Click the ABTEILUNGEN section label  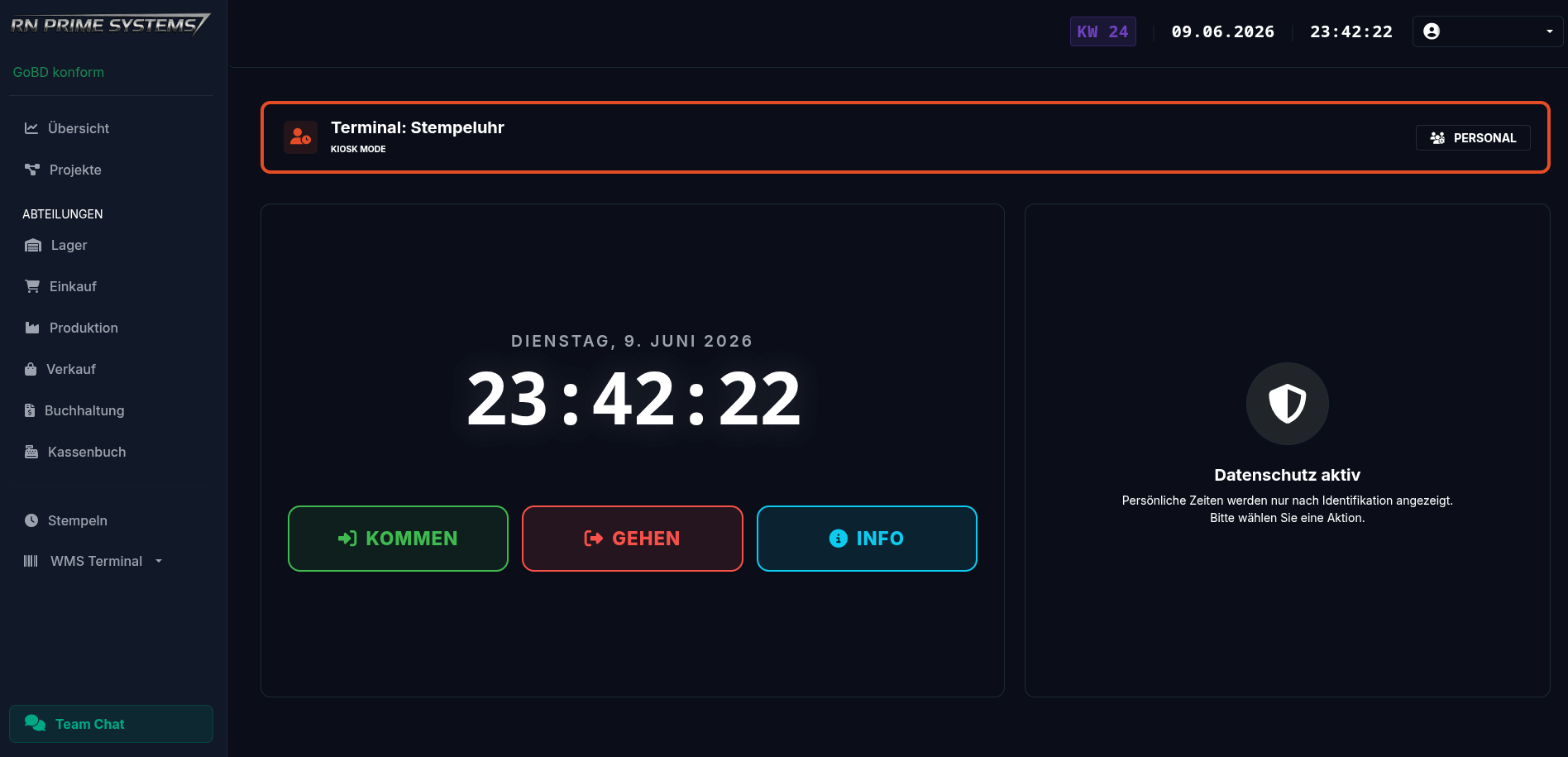63,214
